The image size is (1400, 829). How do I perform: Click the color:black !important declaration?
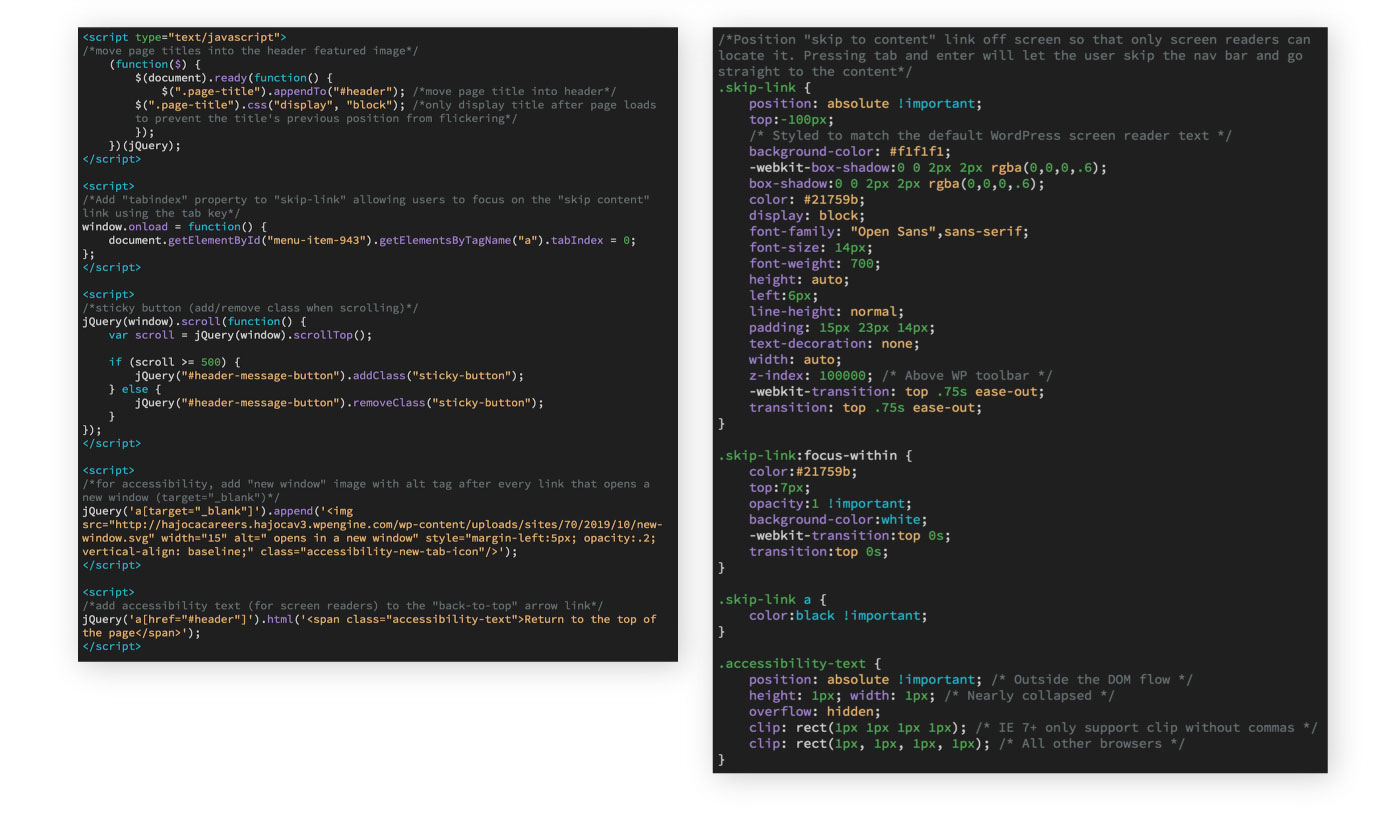(838, 616)
